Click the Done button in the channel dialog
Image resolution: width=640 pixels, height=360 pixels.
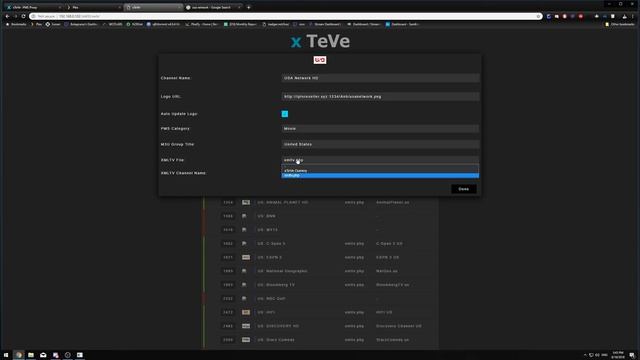click(x=464, y=189)
